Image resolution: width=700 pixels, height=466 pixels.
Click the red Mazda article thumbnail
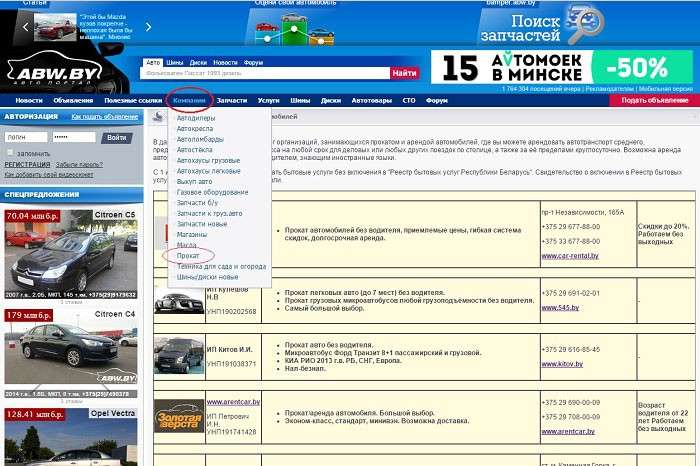click(55, 28)
